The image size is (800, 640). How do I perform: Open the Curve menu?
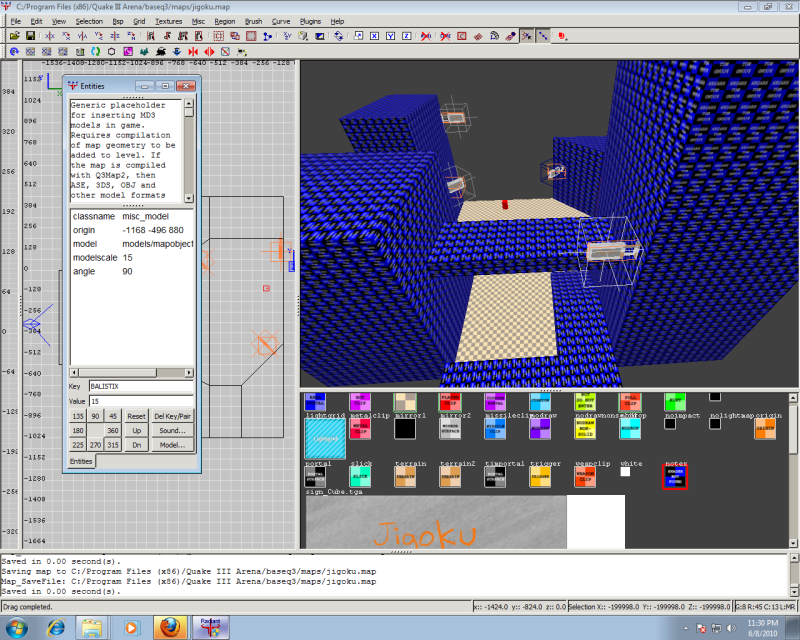(x=281, y=21)
